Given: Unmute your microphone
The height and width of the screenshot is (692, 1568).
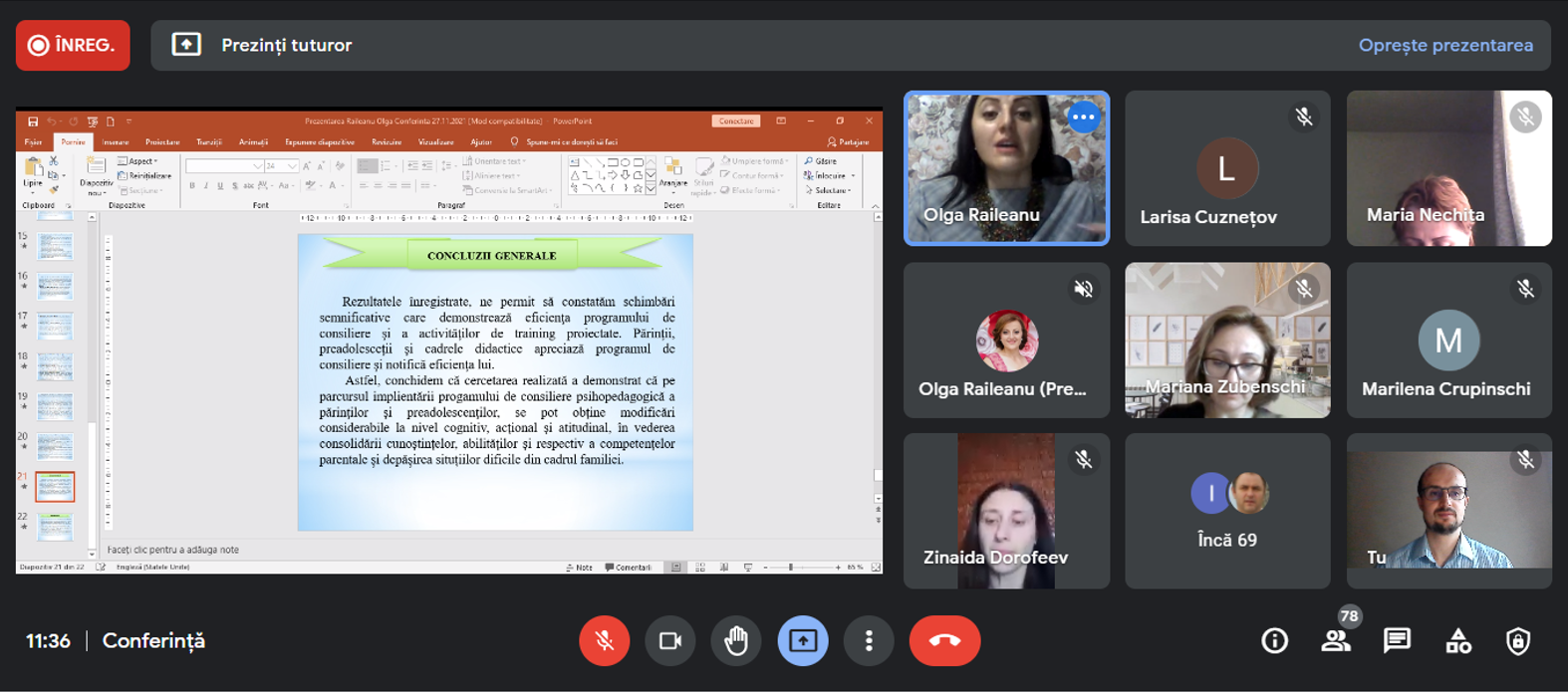Looking at the screenshot, I should [604, 641].
